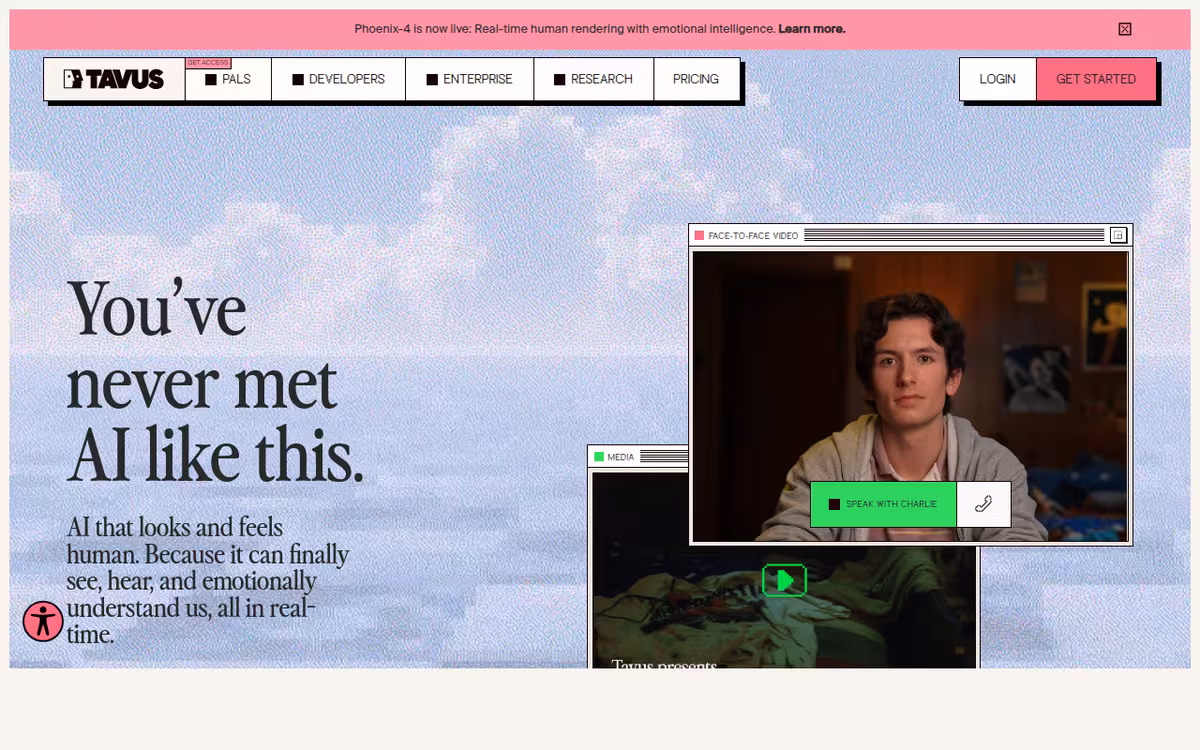
Task: Click the MEDIA window title label
Action: [621, 457]
